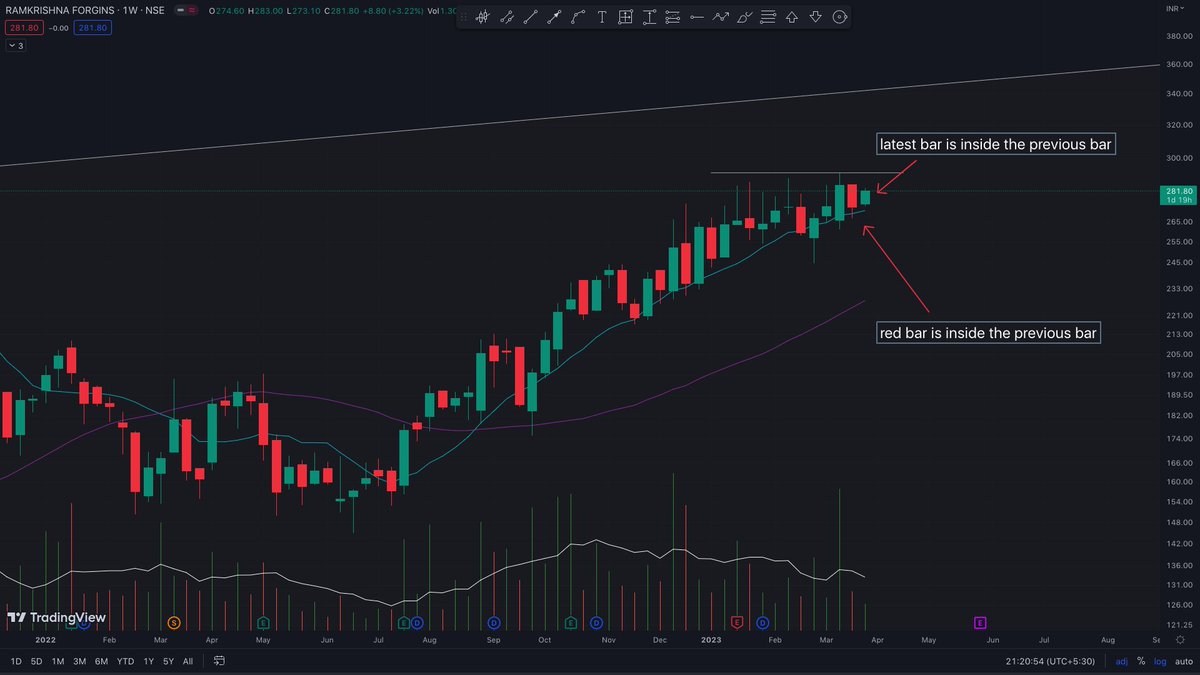The width and height of the screenshot is (1200, 675).
Task: Enable the adj adjusted-data setting
Action: pyautogui.click(x=1122, y=661)
